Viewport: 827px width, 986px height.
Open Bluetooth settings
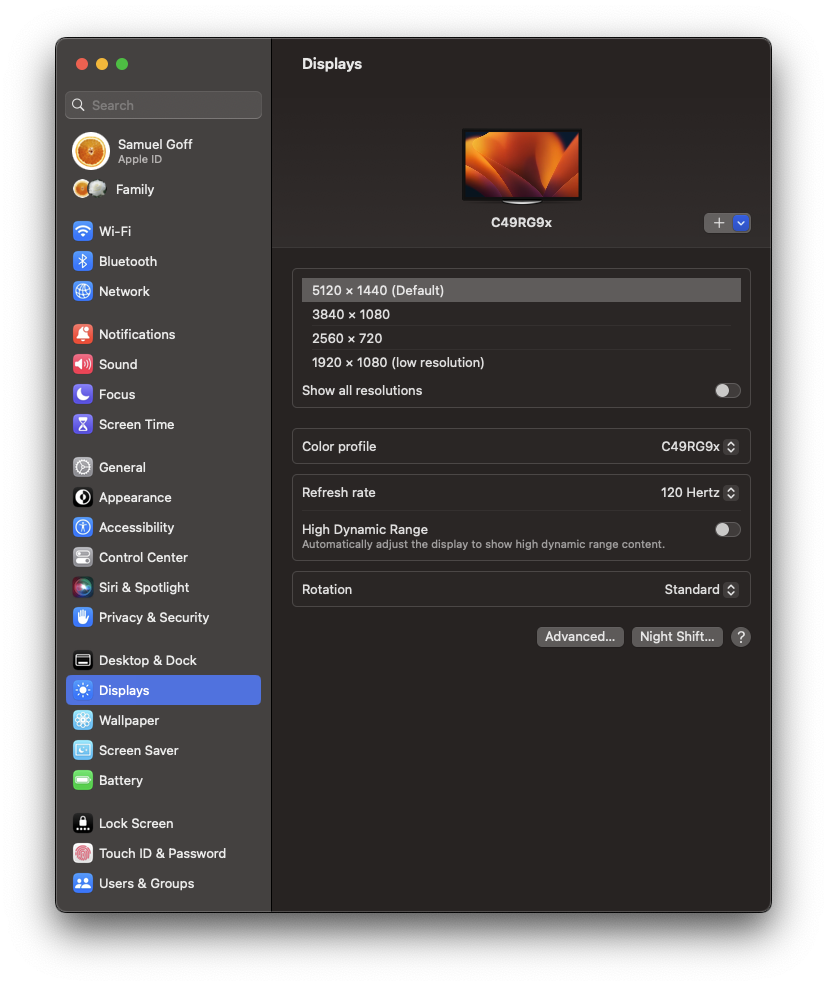tap(126, 261)
